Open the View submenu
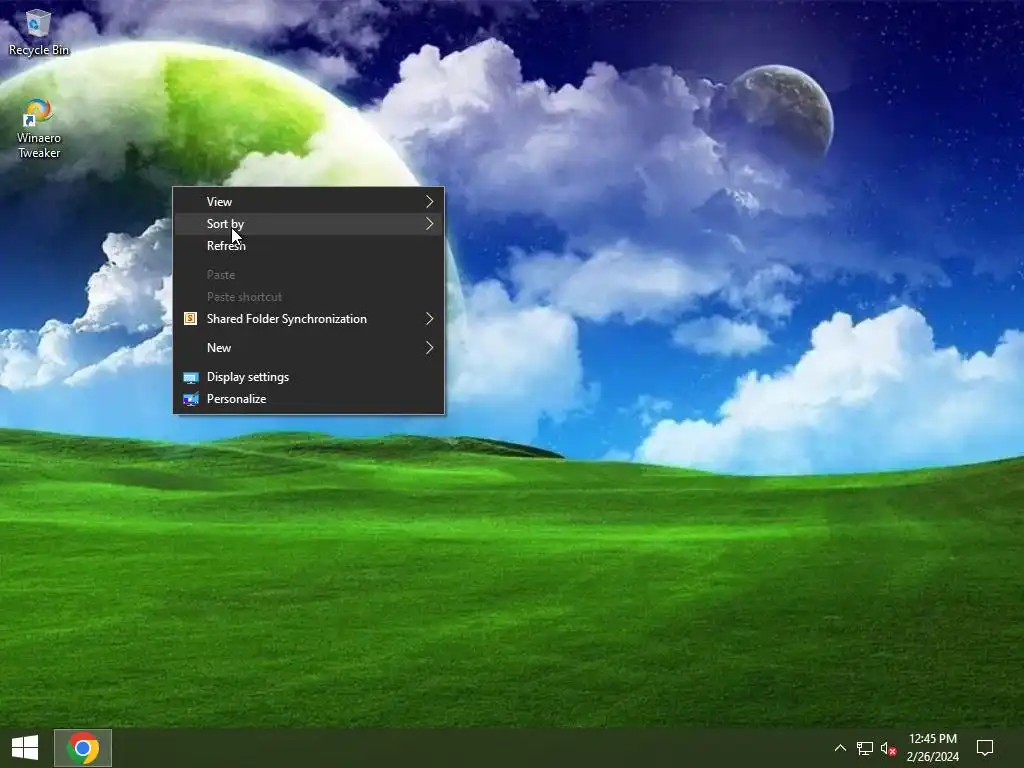This screenshot has height=768, width=1024. (309, 202)
